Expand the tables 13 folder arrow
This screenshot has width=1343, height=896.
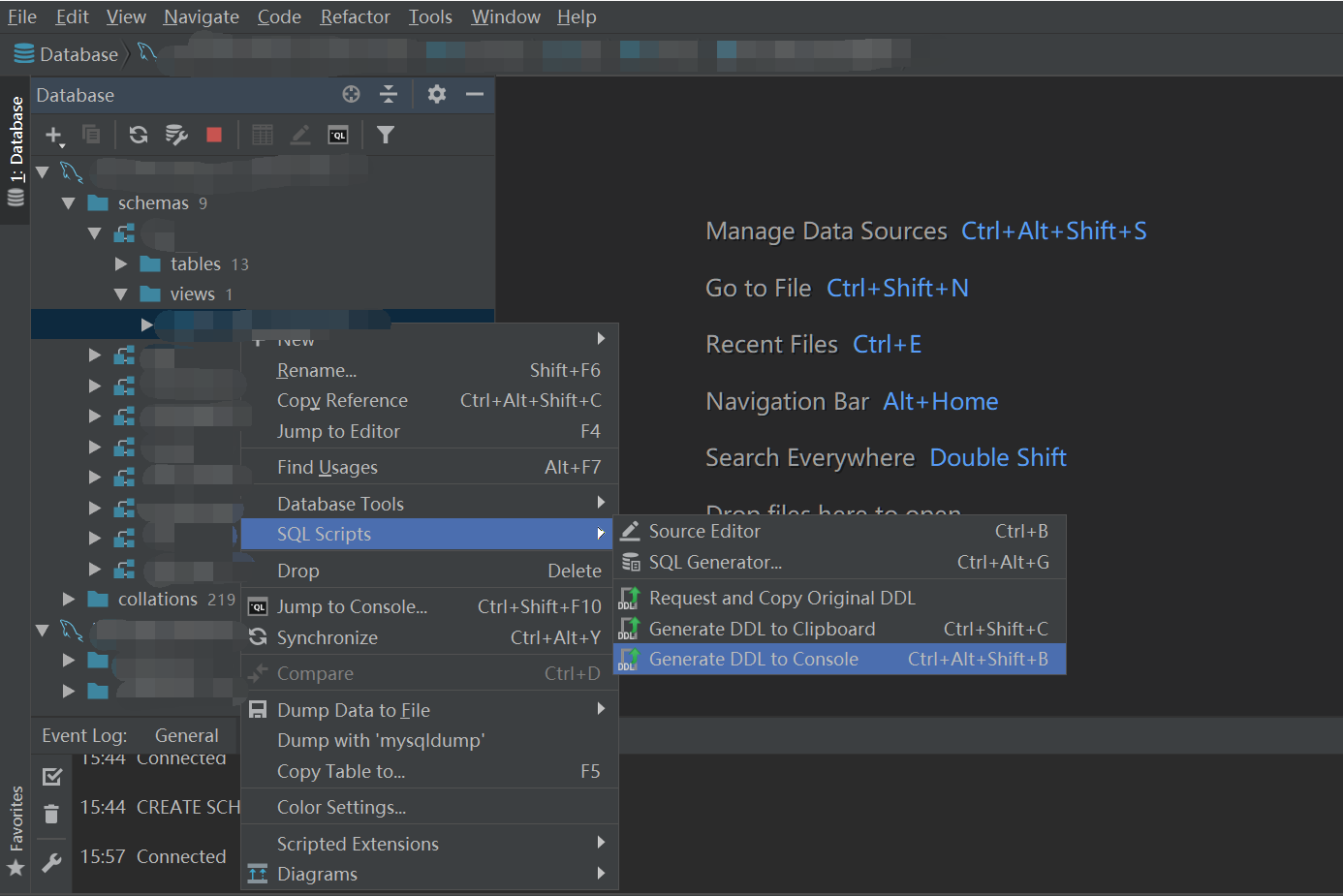click(x=121, y=263)
